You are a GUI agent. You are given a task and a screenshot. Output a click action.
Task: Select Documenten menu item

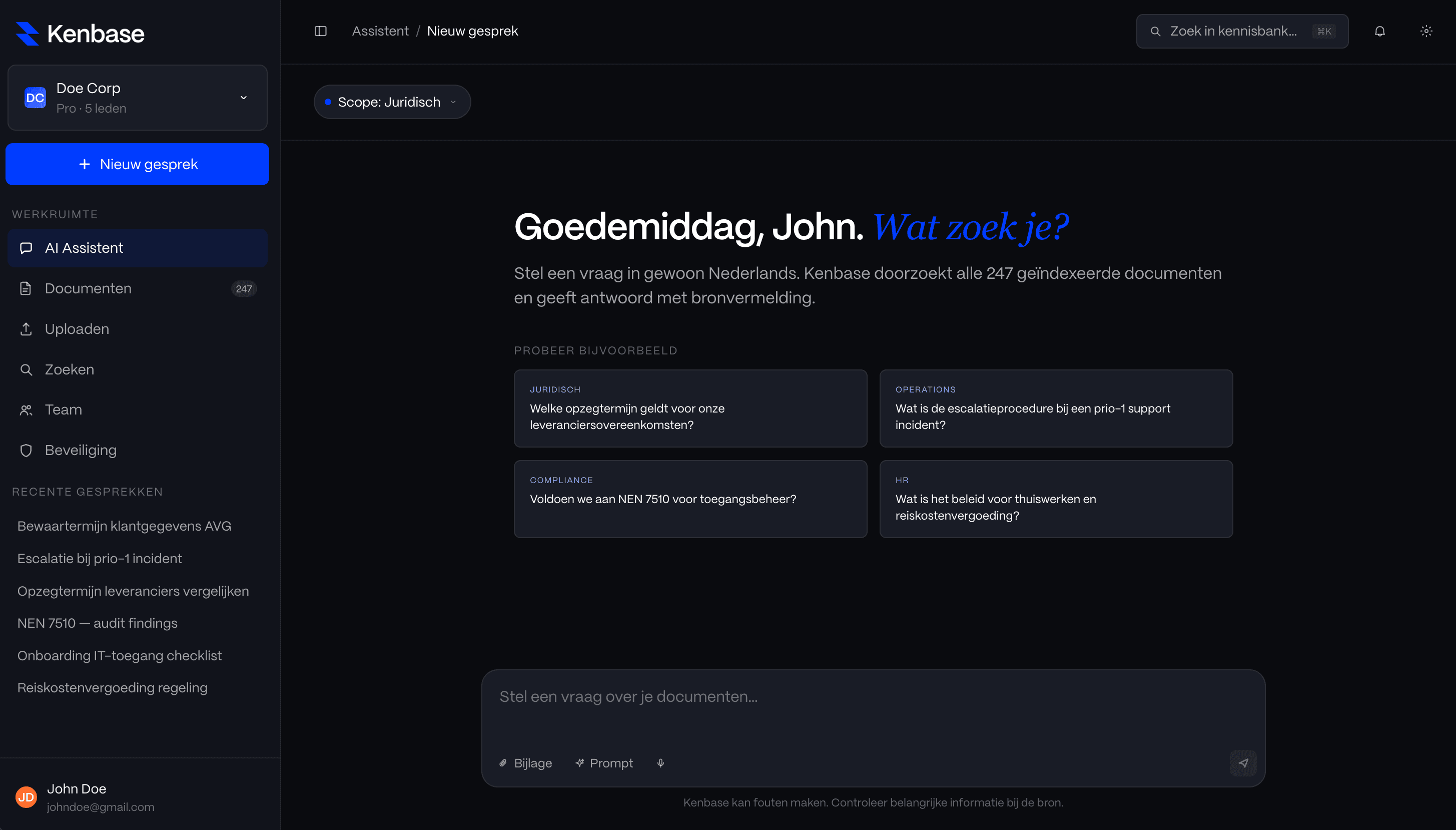click(88, 288)
